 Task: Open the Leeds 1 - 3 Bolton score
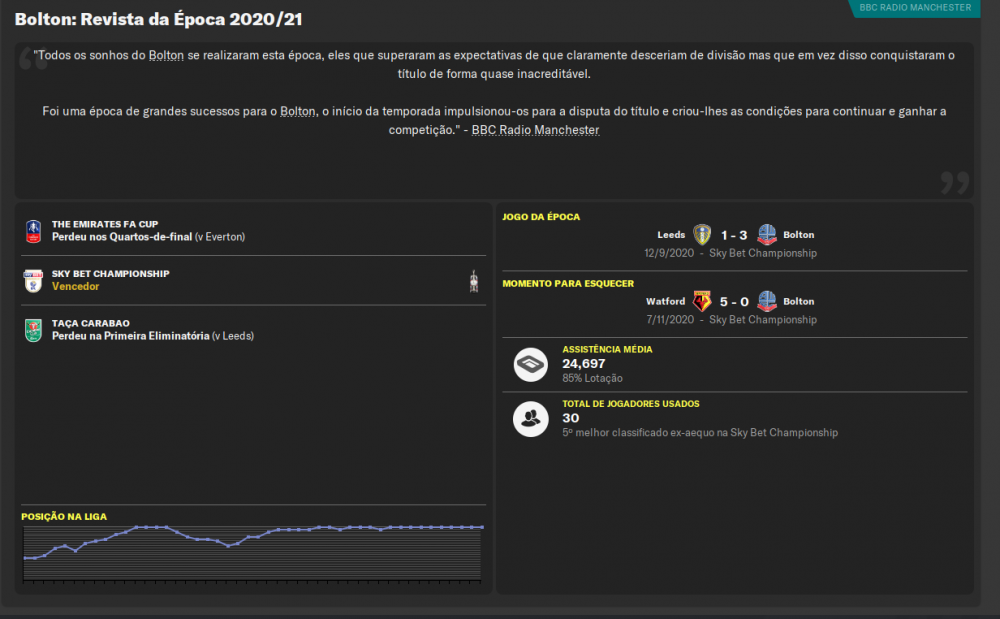734,235
